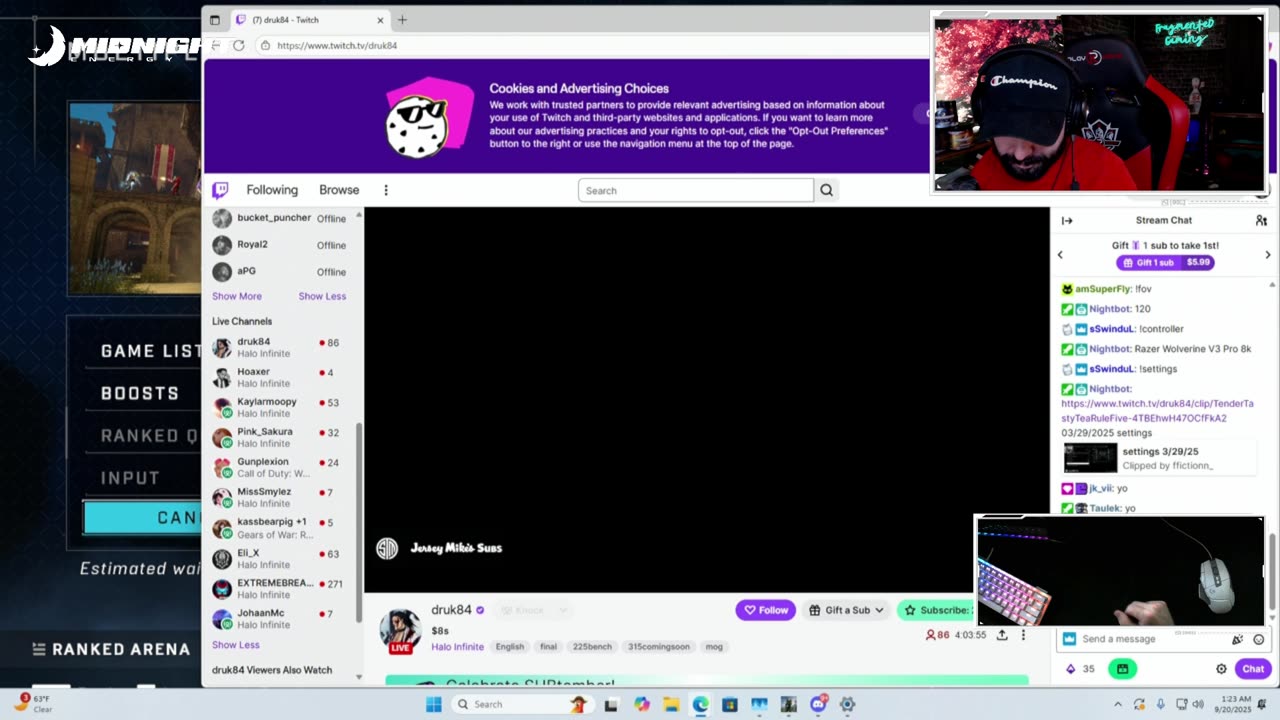Show previous chat banner with left chevron
Viewport: 1280px width, 720px height.
[1061, 254]
